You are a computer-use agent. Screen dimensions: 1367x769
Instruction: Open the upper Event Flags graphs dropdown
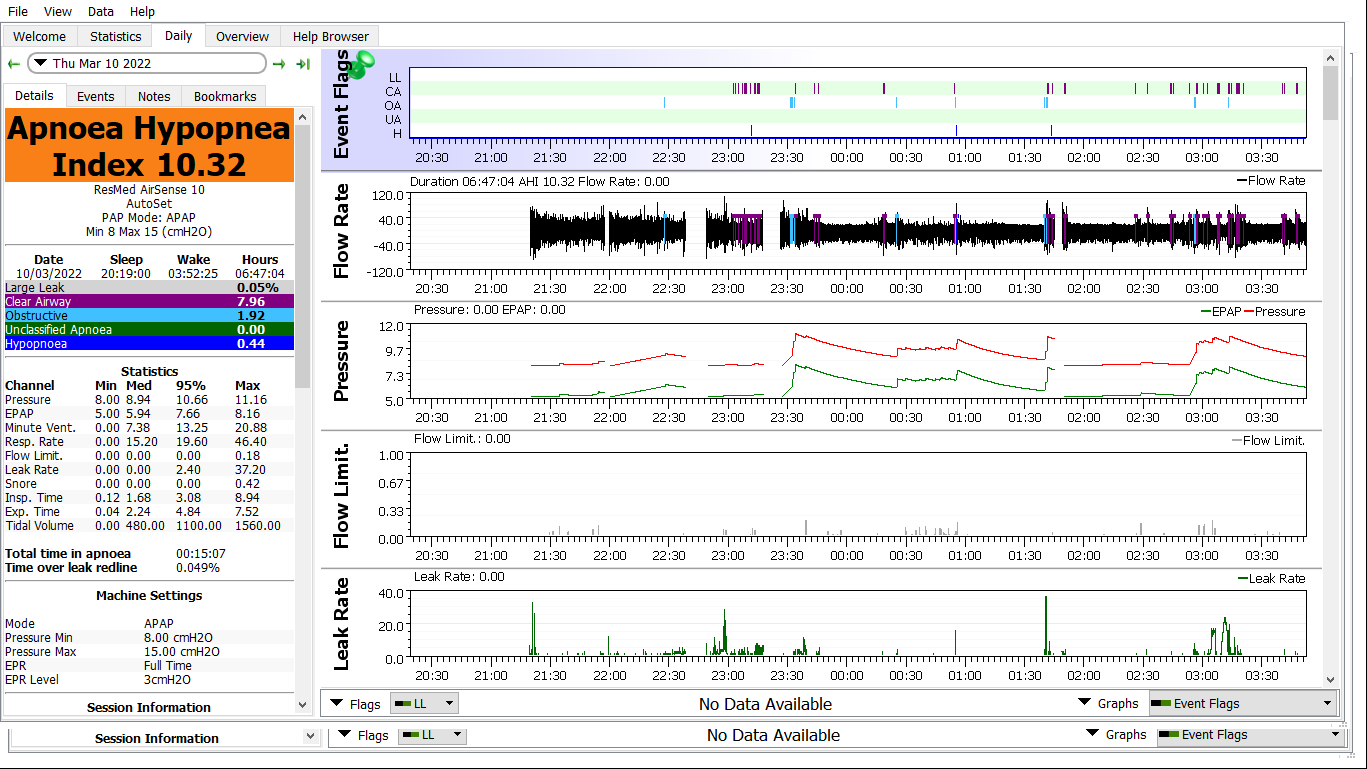coord(1243,704)
